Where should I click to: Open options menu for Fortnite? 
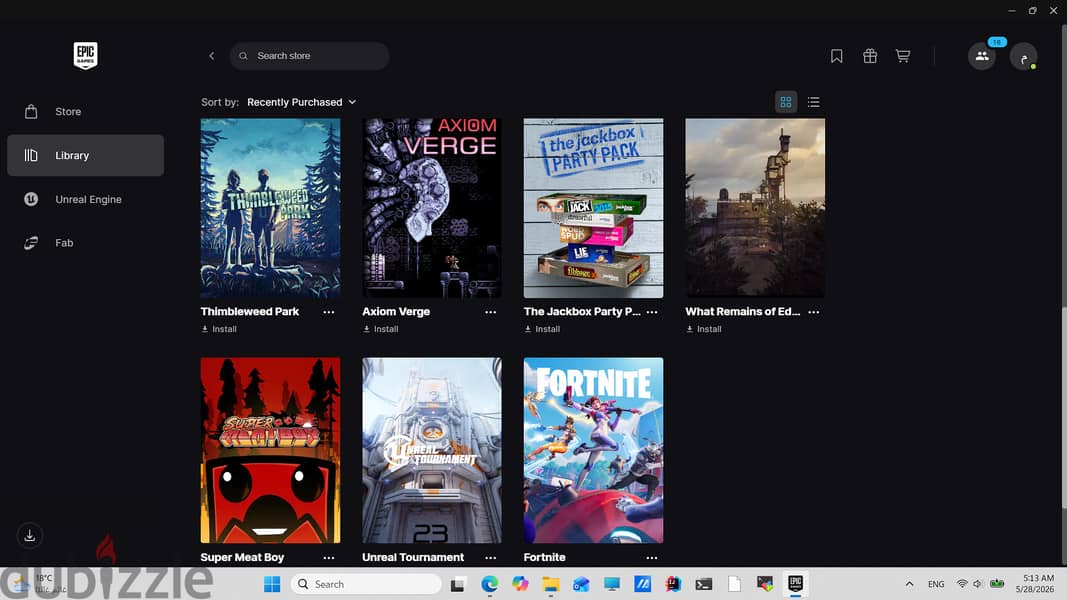click(x=652, y=557)
